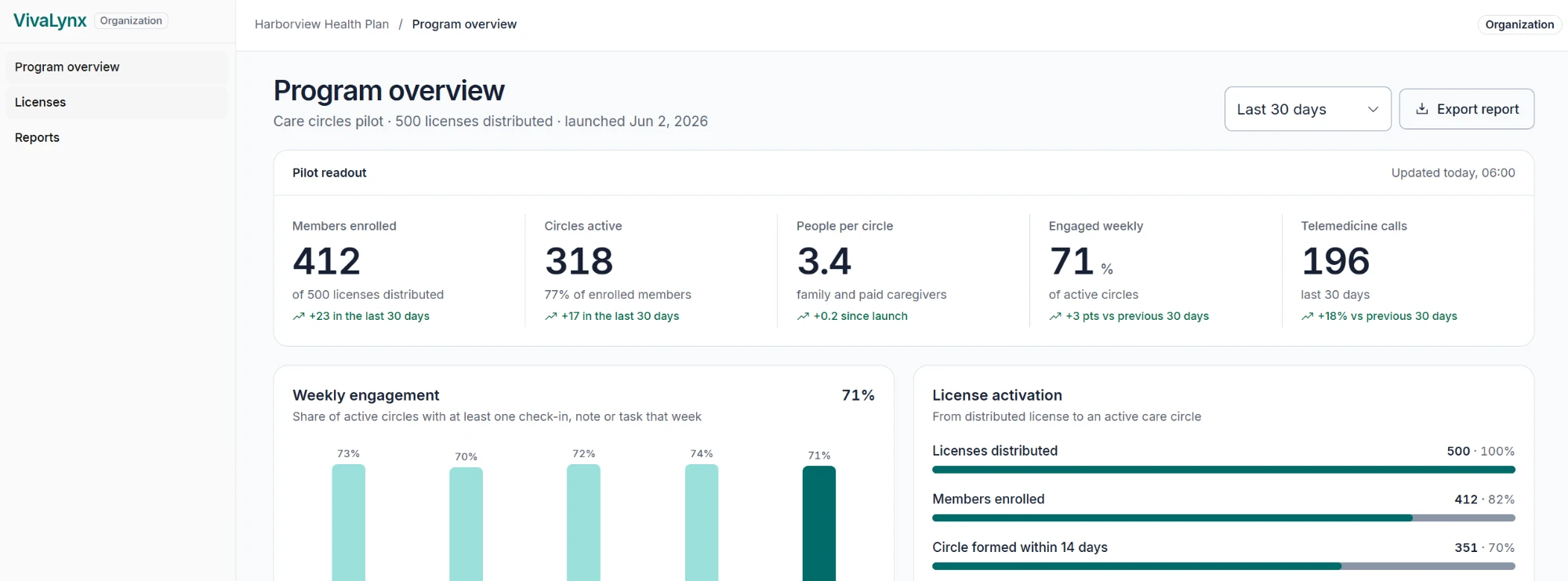The image size is (1568, 581).
Task: Click the 'Pilot readout' heading
Action: click(x=329, y=172)
